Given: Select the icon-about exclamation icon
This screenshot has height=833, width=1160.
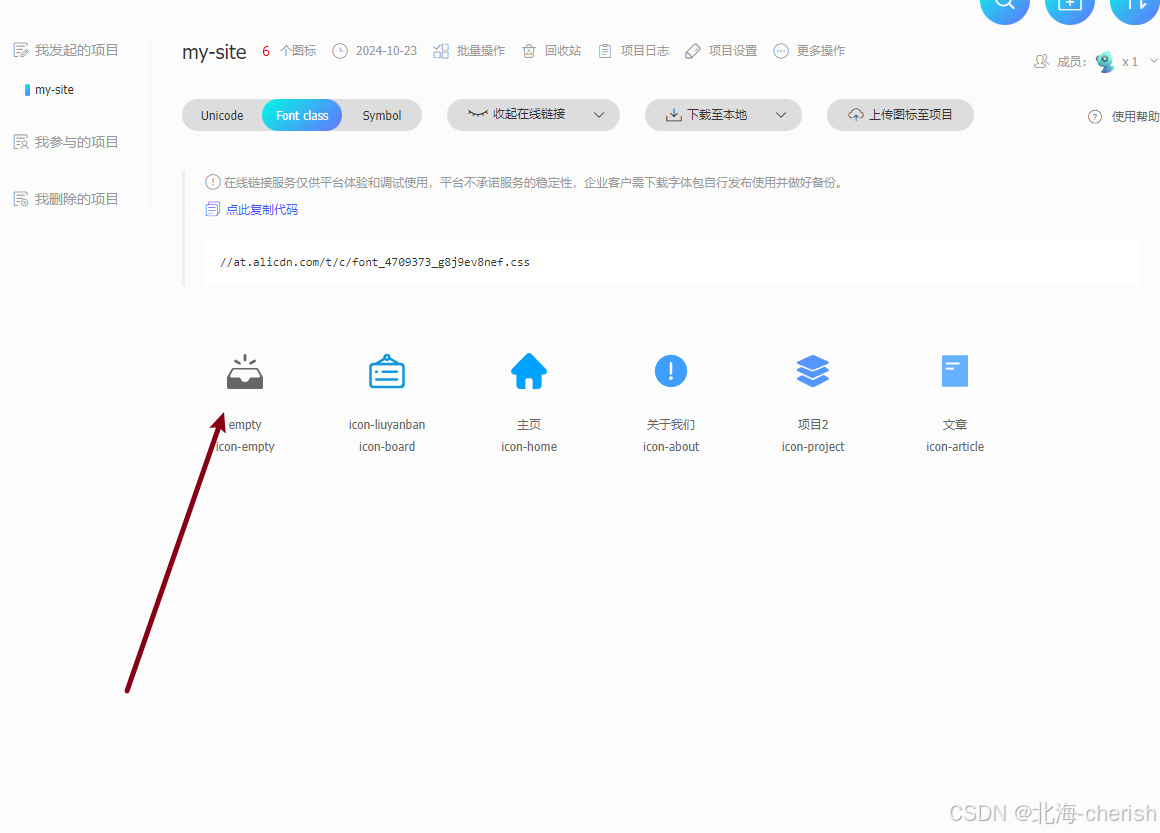Looking at the screenshot, I should pyautogui.click(x=670, y=371).
